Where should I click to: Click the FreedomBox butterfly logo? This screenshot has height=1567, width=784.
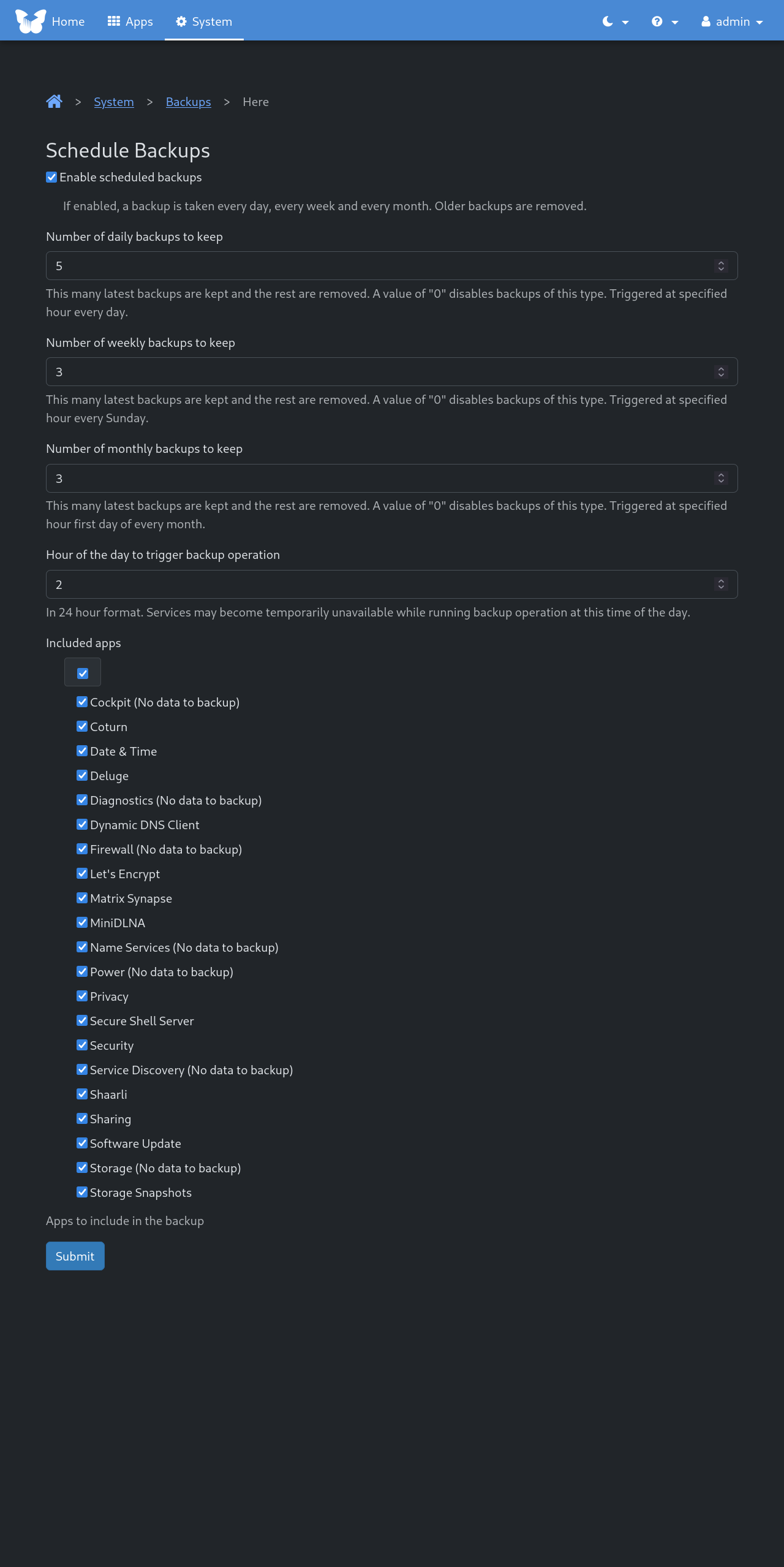(31, 21)
